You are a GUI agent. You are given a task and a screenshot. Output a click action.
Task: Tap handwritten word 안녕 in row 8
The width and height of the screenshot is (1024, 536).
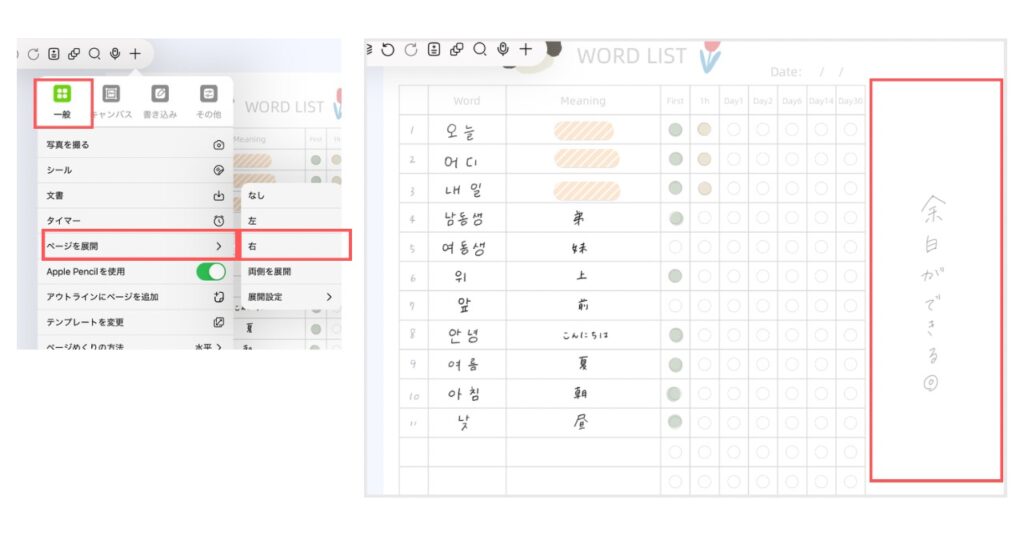pyautogui.click(x=464, y=336)
